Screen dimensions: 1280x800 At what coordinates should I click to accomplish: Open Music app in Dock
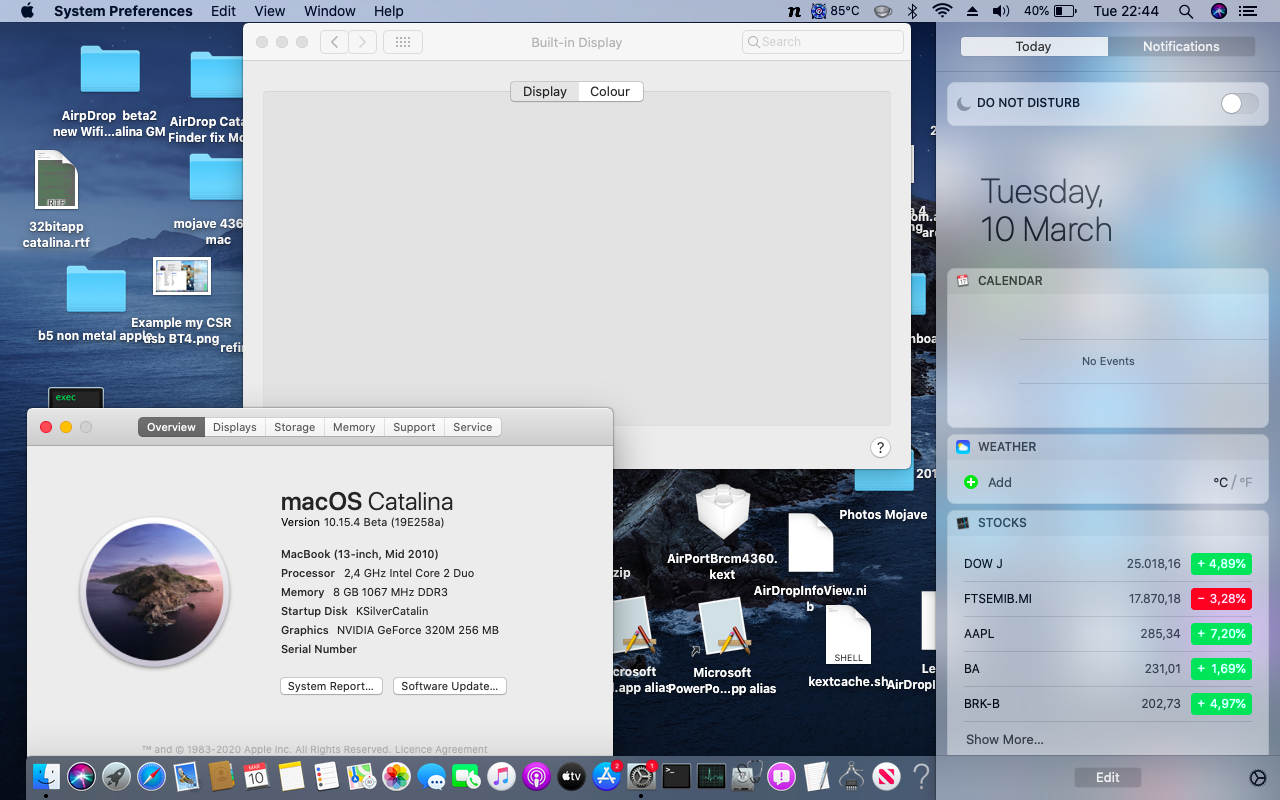coord(501,776)
